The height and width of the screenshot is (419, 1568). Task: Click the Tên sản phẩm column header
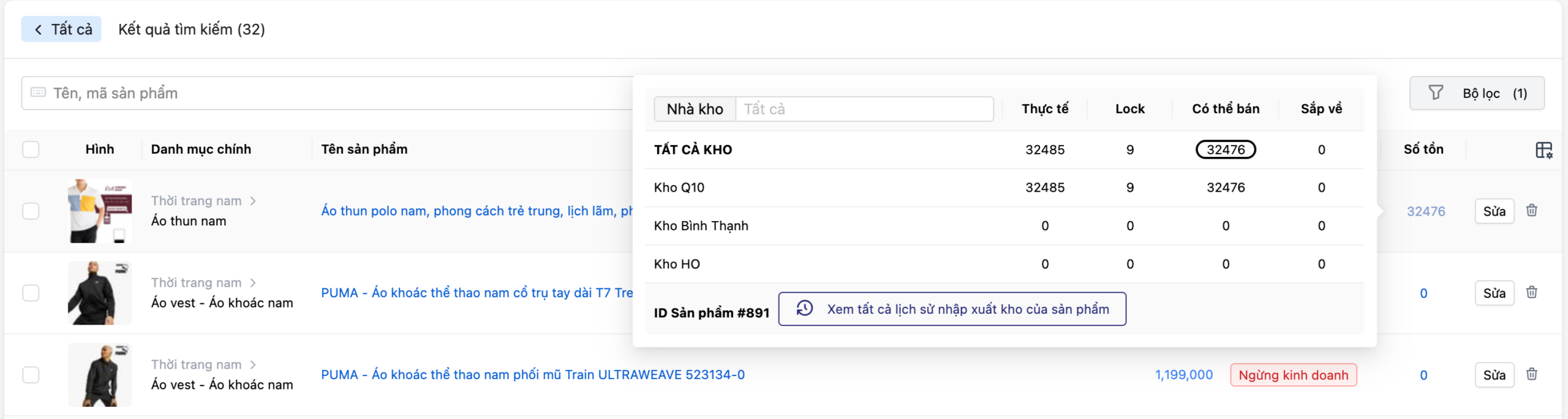[x=364, y=149]
